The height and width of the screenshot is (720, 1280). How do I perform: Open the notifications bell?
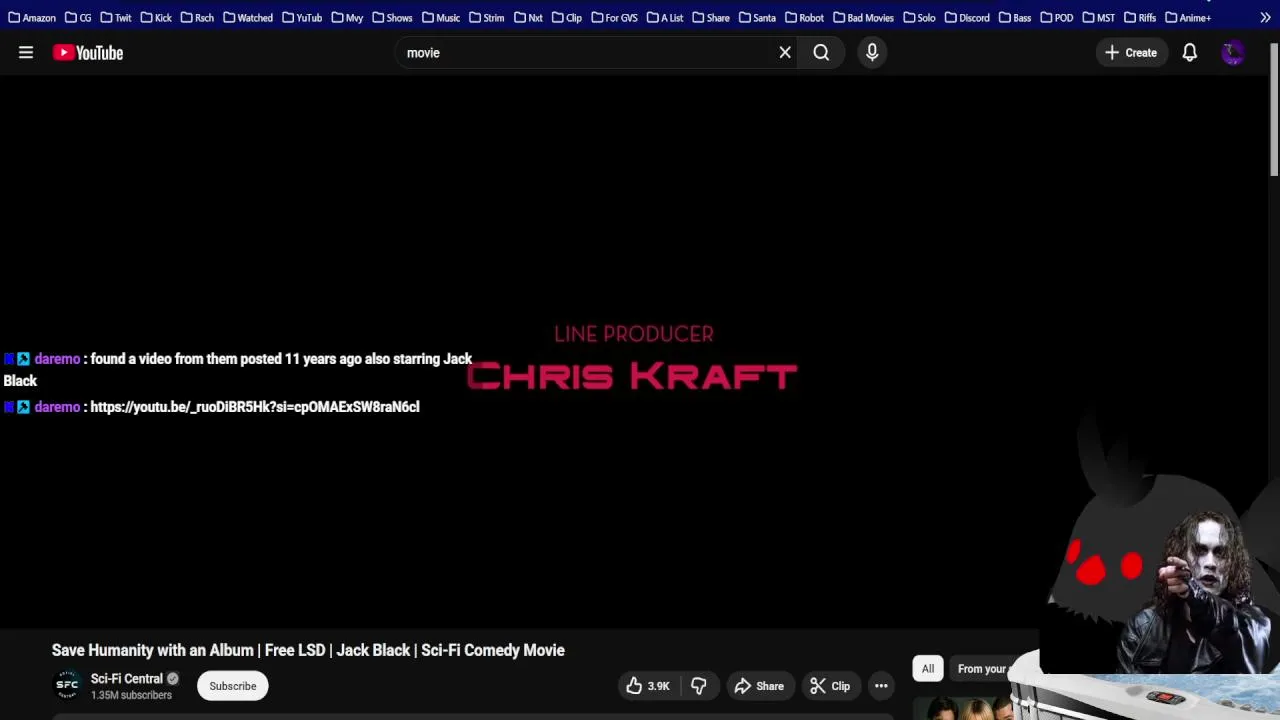(x=1189, y=53)
